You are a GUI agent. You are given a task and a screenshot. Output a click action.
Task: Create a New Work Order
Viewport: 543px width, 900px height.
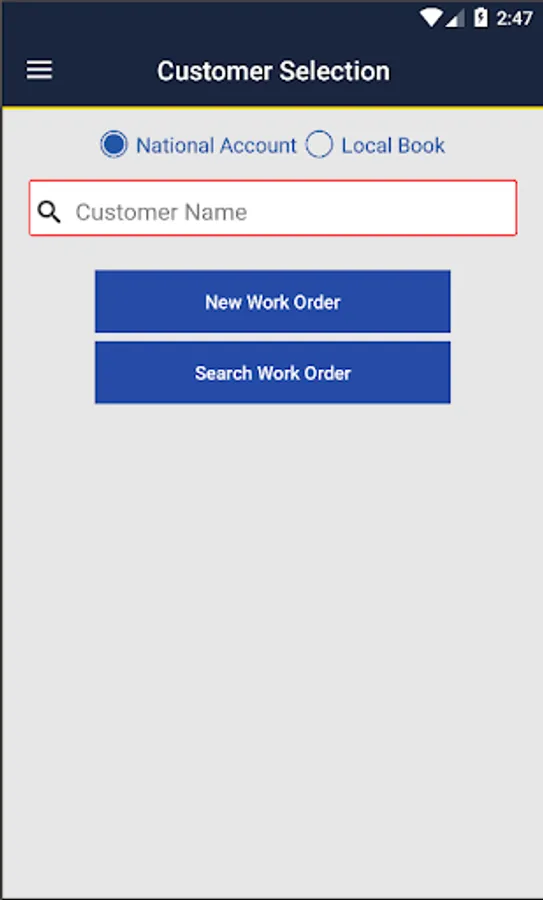pos(273,301)
